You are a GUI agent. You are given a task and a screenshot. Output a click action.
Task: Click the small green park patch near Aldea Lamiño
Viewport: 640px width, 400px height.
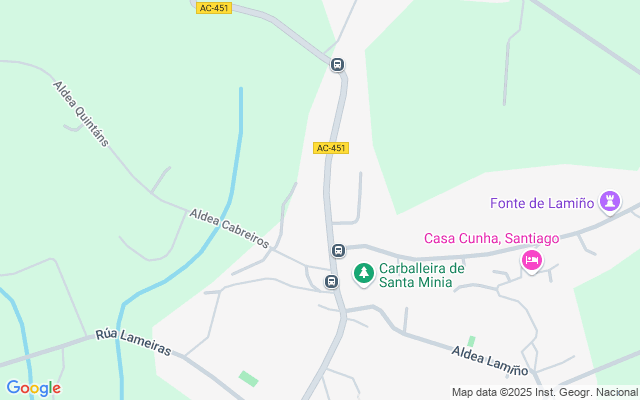click(471, 341)
